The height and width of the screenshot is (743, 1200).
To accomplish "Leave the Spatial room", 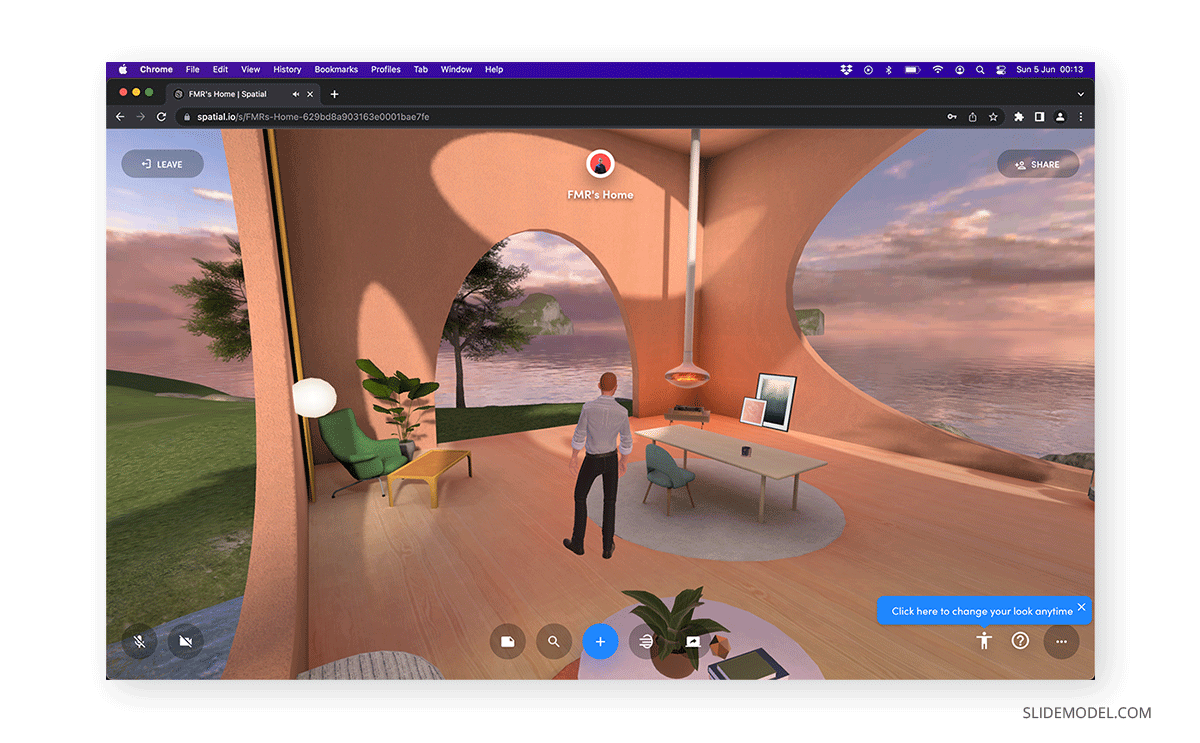I will pos(162,164).
